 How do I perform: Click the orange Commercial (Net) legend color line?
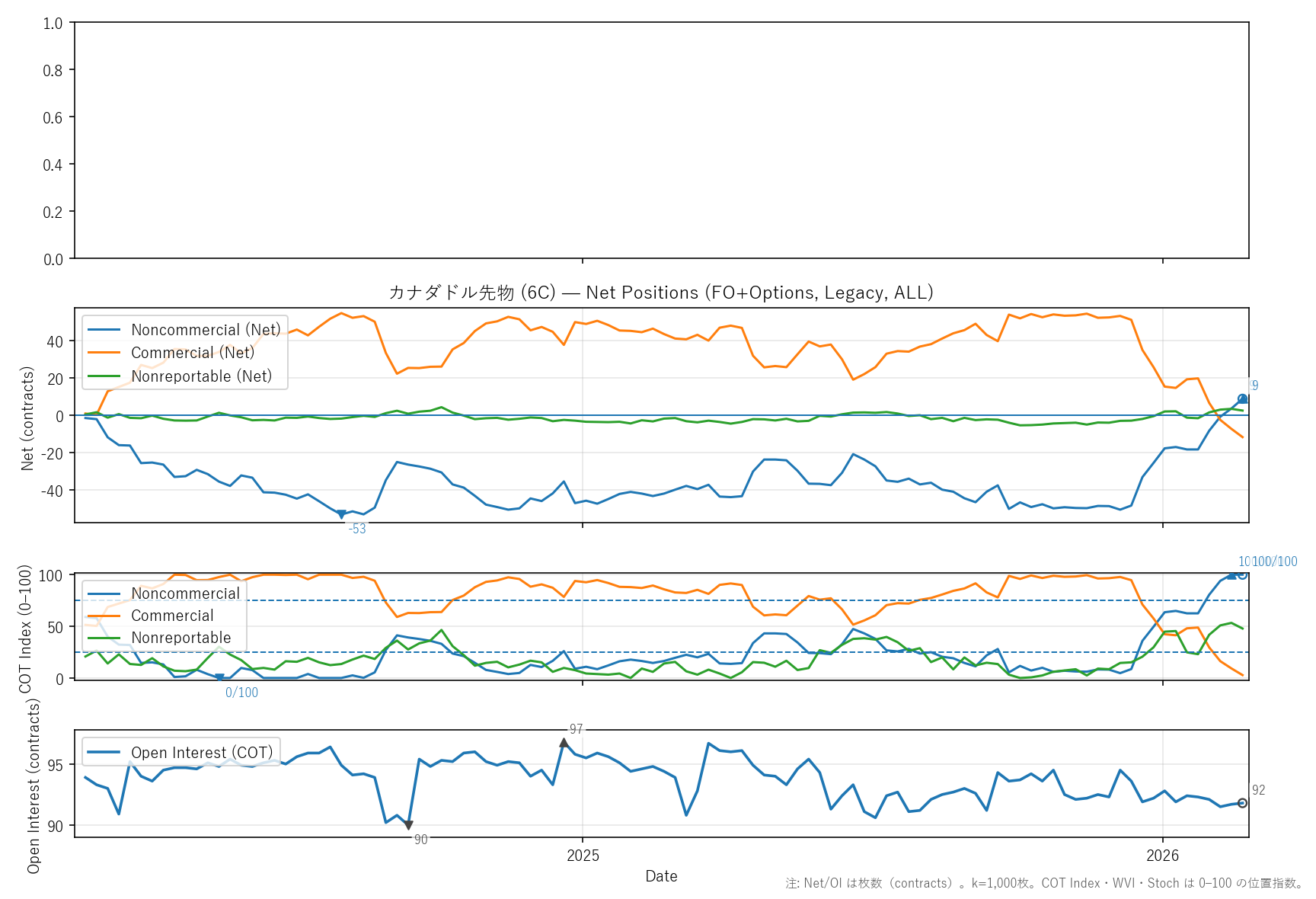(104, 353)
